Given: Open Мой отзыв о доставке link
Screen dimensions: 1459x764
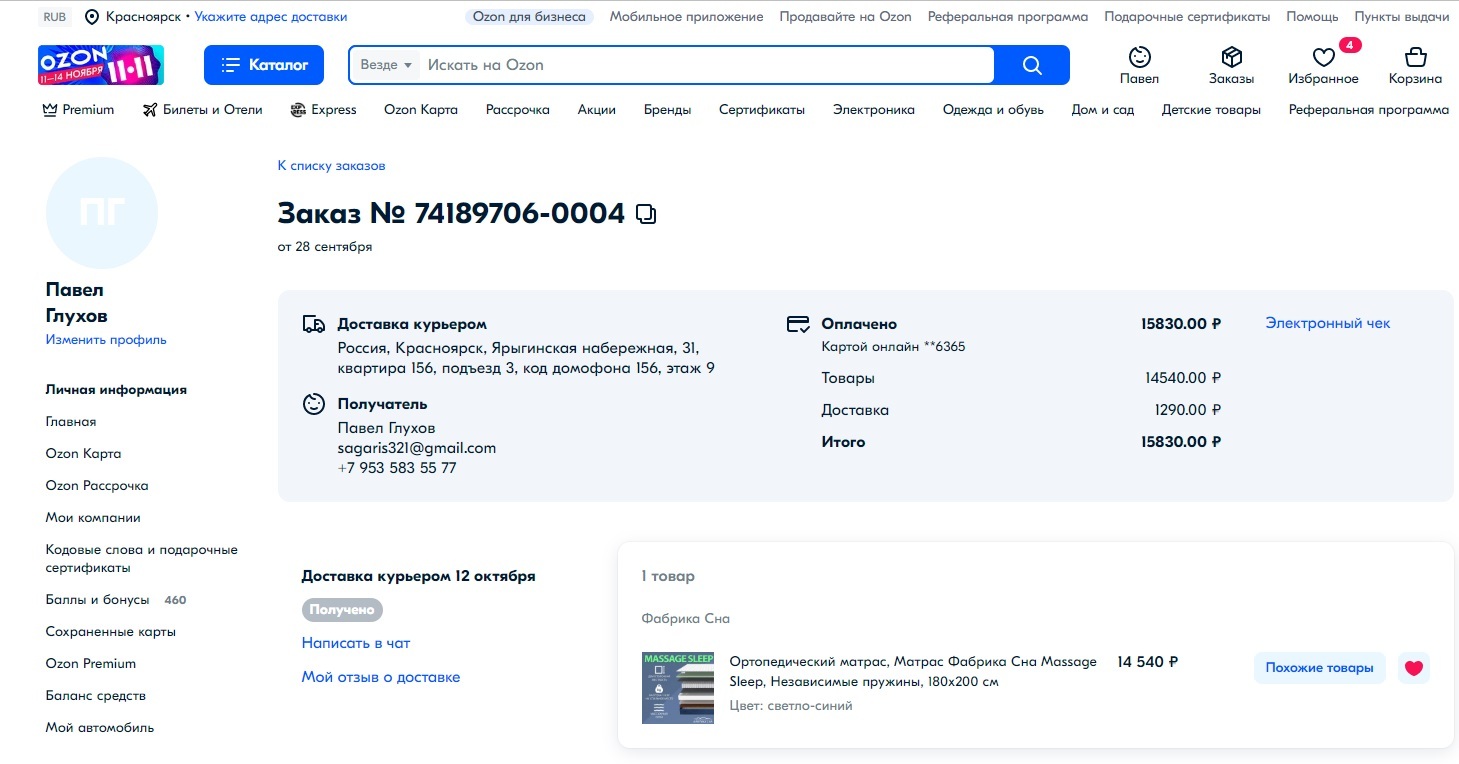Looking at the screenshot, I should [381, 677].
